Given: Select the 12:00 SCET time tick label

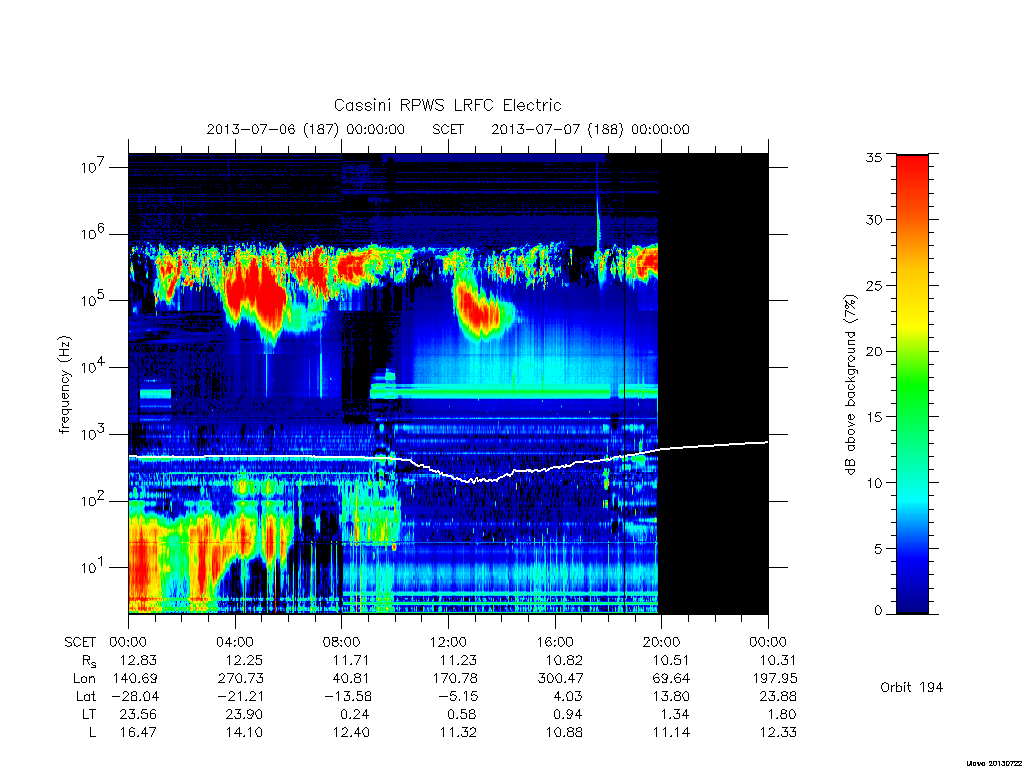Looking at the screenshot, I should tap(448, 642).
